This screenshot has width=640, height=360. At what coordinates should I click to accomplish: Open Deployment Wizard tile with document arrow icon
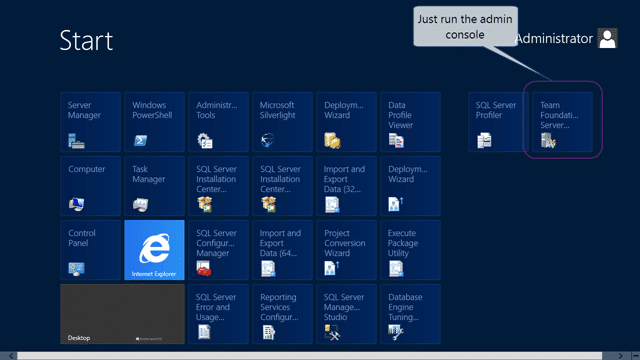click(411, 186)
